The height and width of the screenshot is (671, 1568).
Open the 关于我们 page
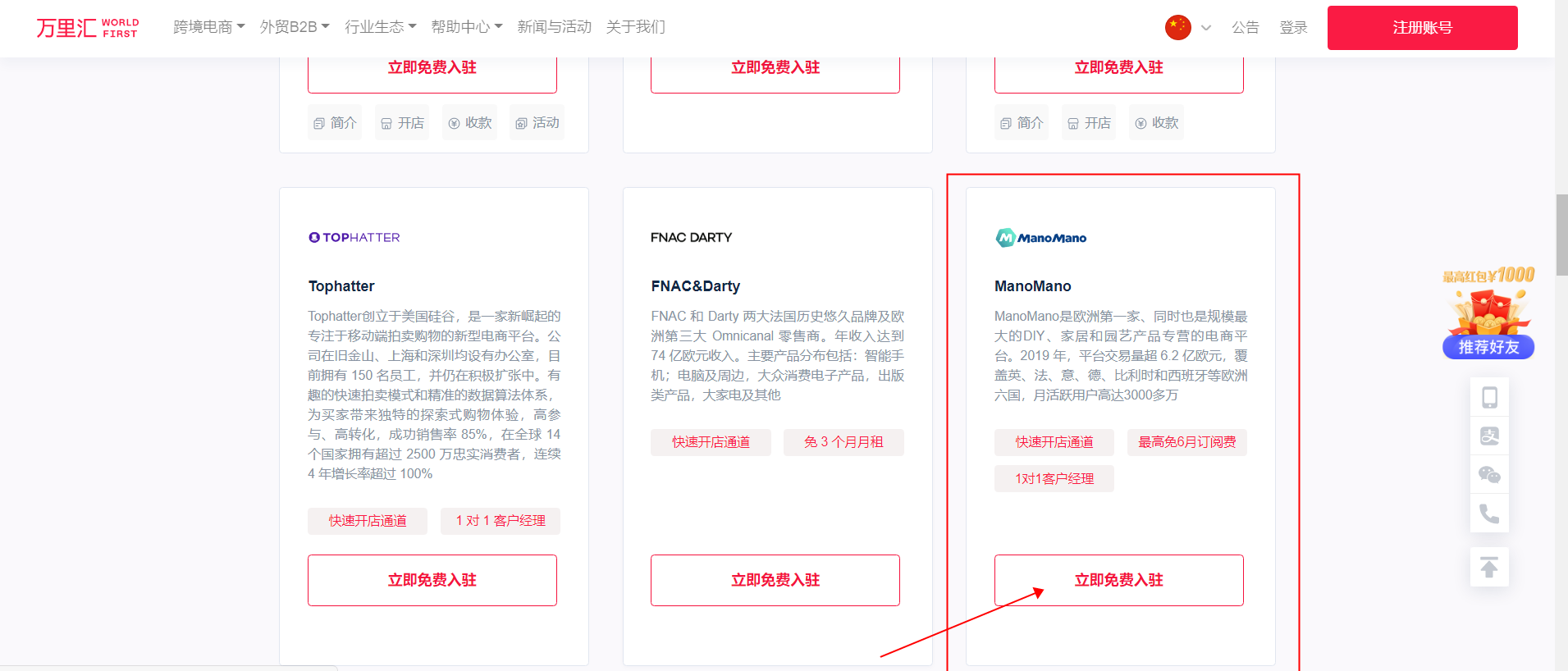tap(635, 27)
